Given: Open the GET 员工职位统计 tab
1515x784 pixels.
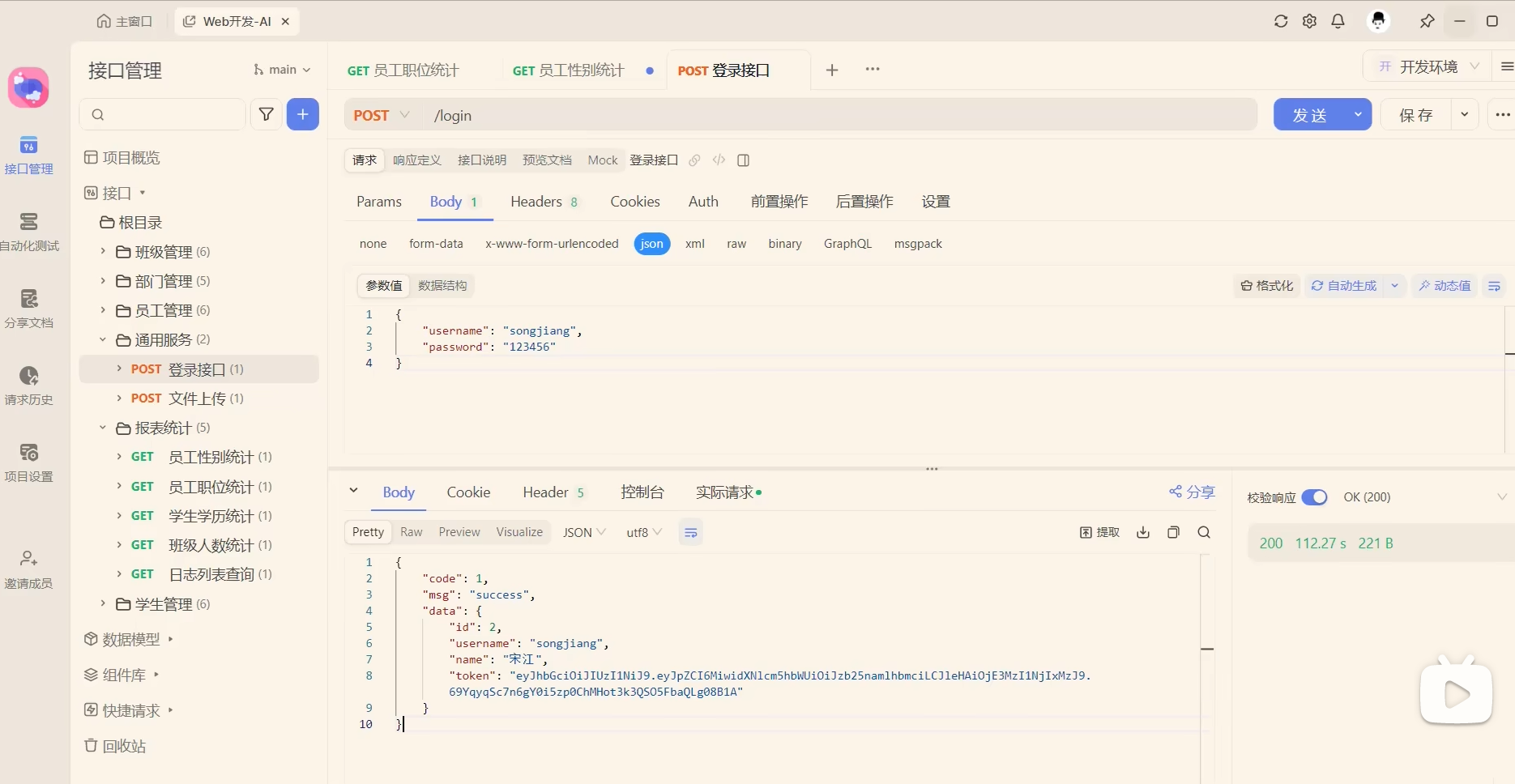Looking at the screenshot, I should [403, 70].
